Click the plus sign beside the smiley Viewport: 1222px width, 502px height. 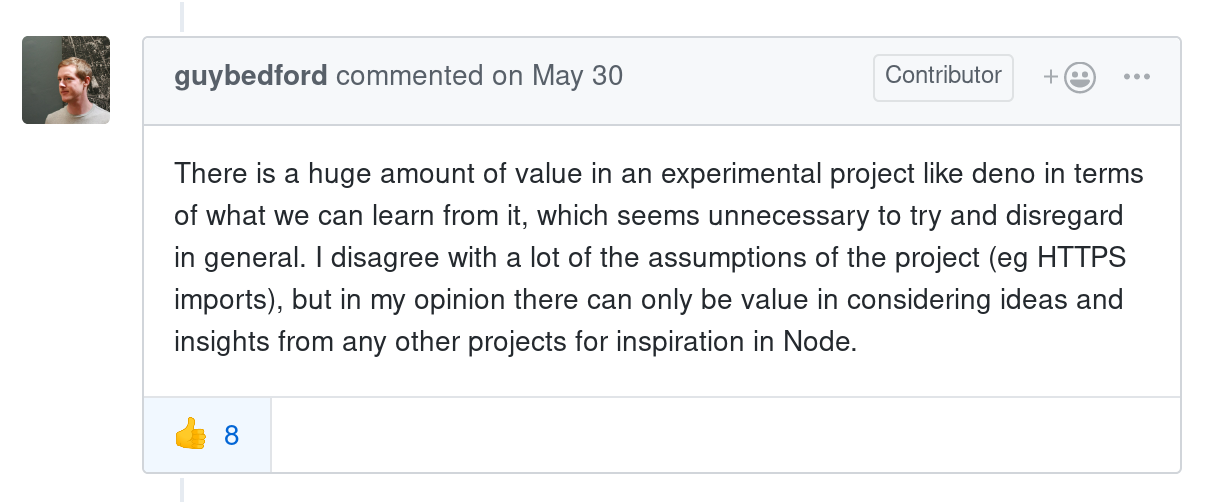1051,77
